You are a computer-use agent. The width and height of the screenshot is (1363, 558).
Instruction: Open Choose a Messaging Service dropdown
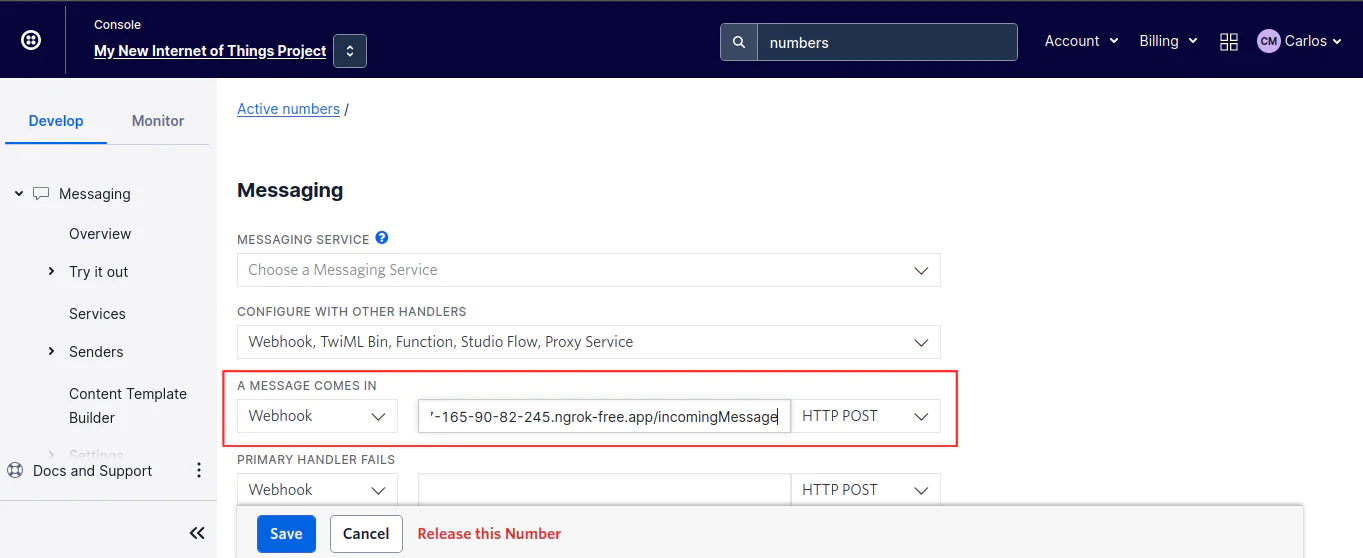pyautogui.click(x=588, y=270)
